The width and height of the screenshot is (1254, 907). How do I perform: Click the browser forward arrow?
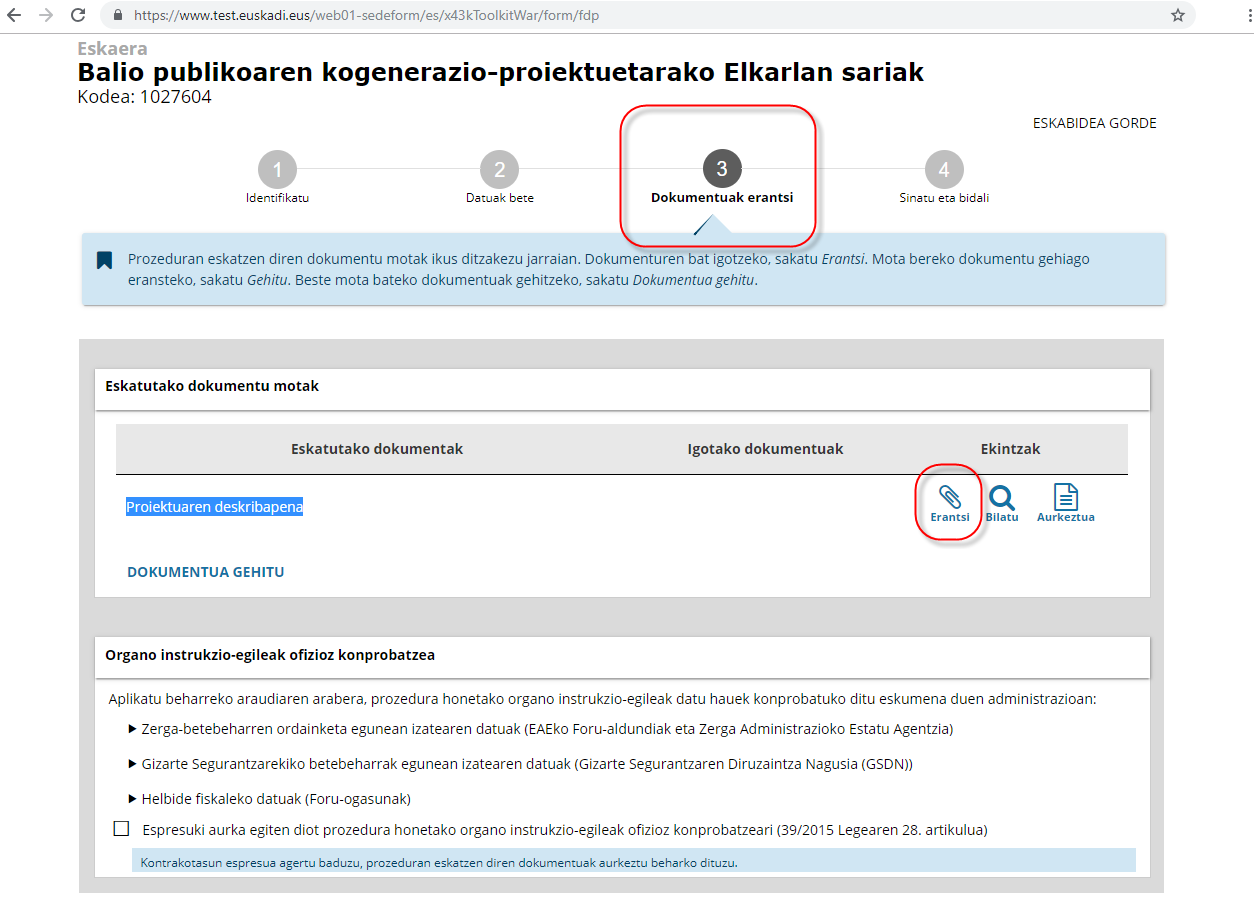coord(46,15)
